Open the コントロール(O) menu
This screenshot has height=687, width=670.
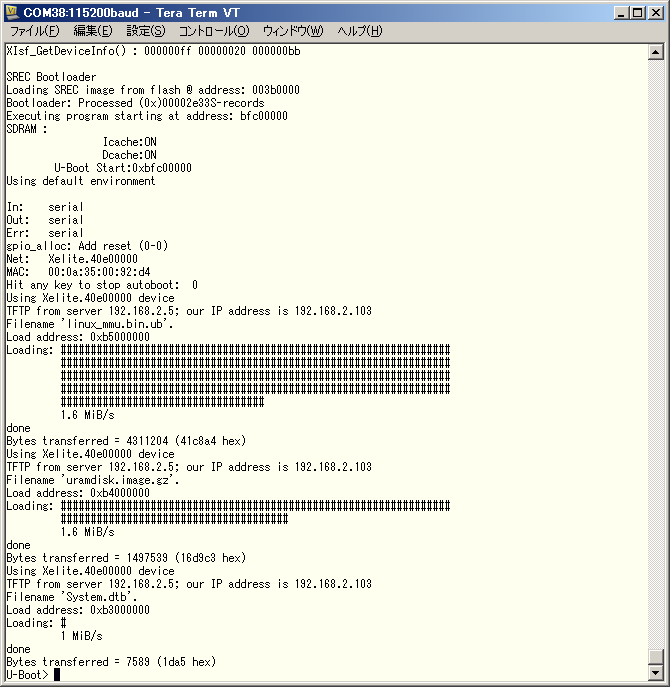213,31
